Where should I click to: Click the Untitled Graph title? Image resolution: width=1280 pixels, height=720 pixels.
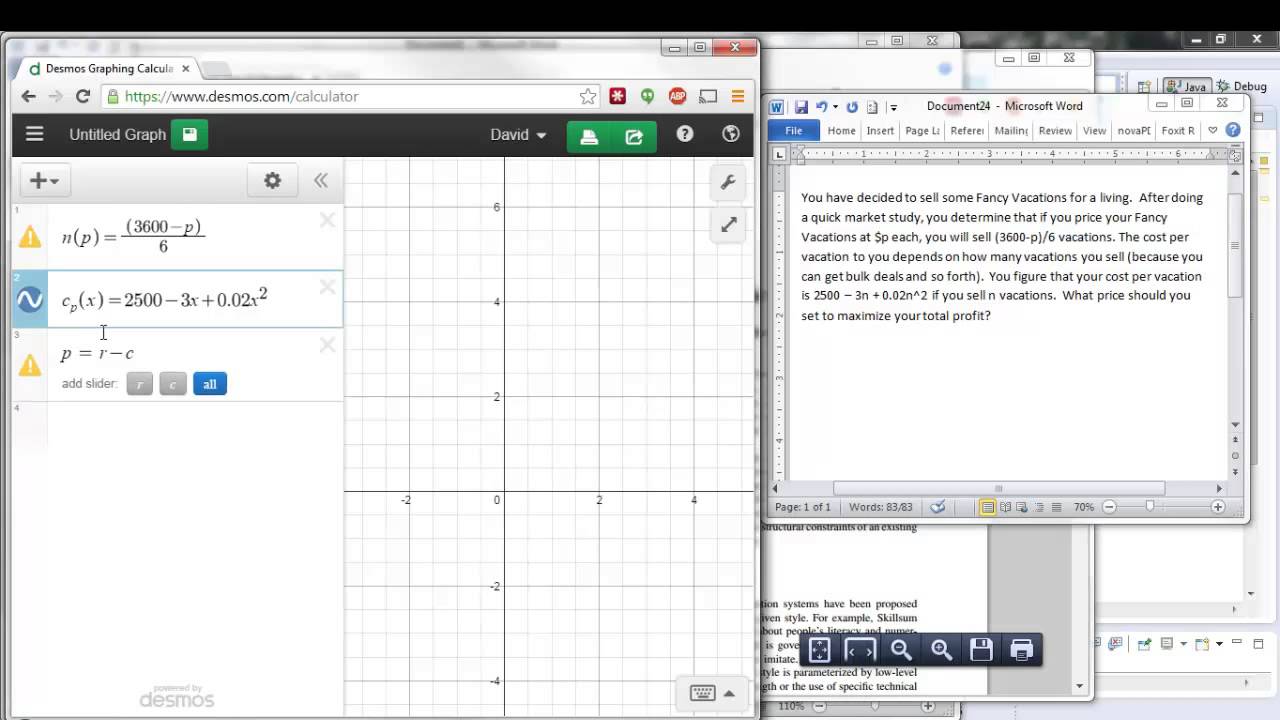point(117,134)
